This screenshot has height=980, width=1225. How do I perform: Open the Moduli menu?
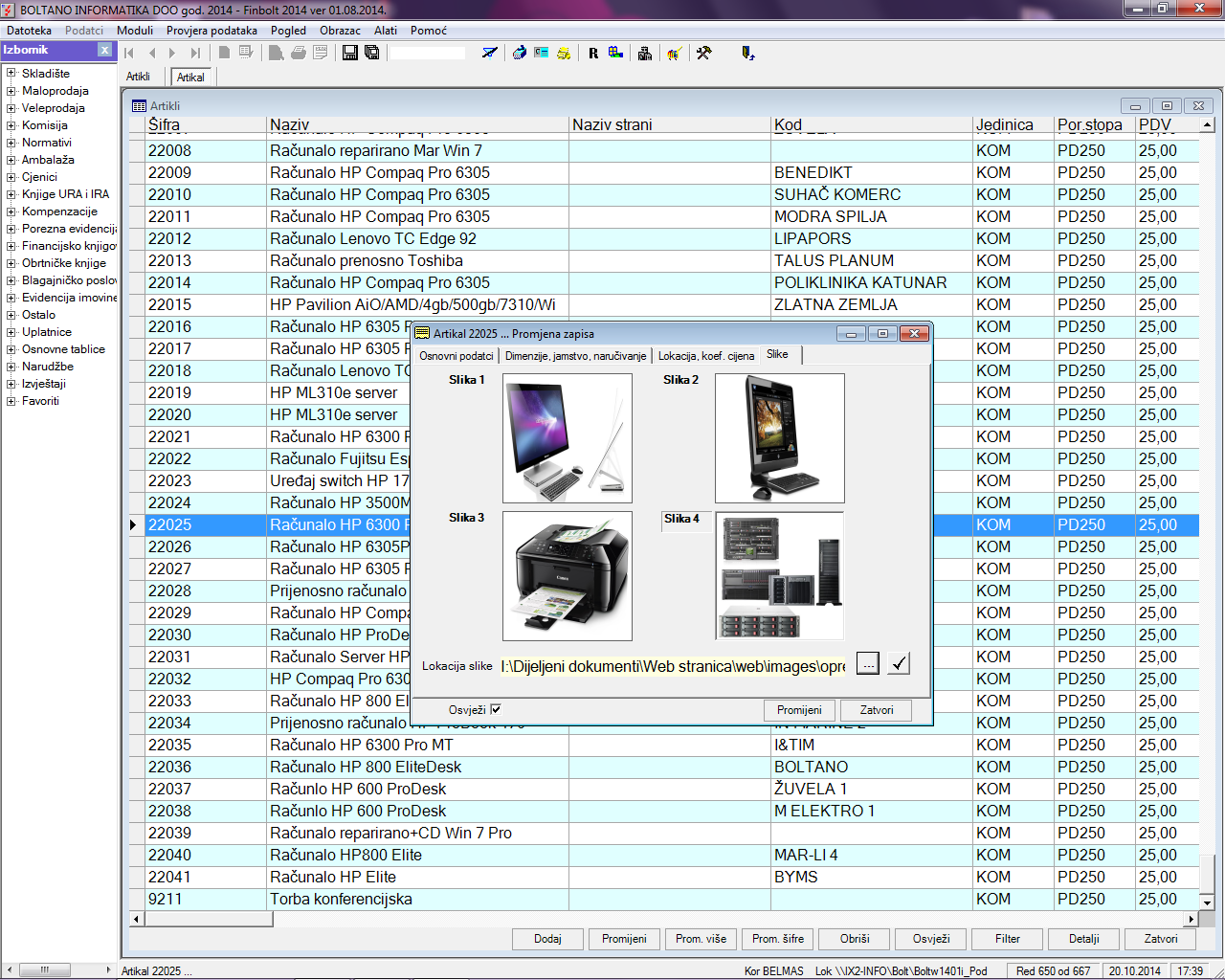coord(135,31)
